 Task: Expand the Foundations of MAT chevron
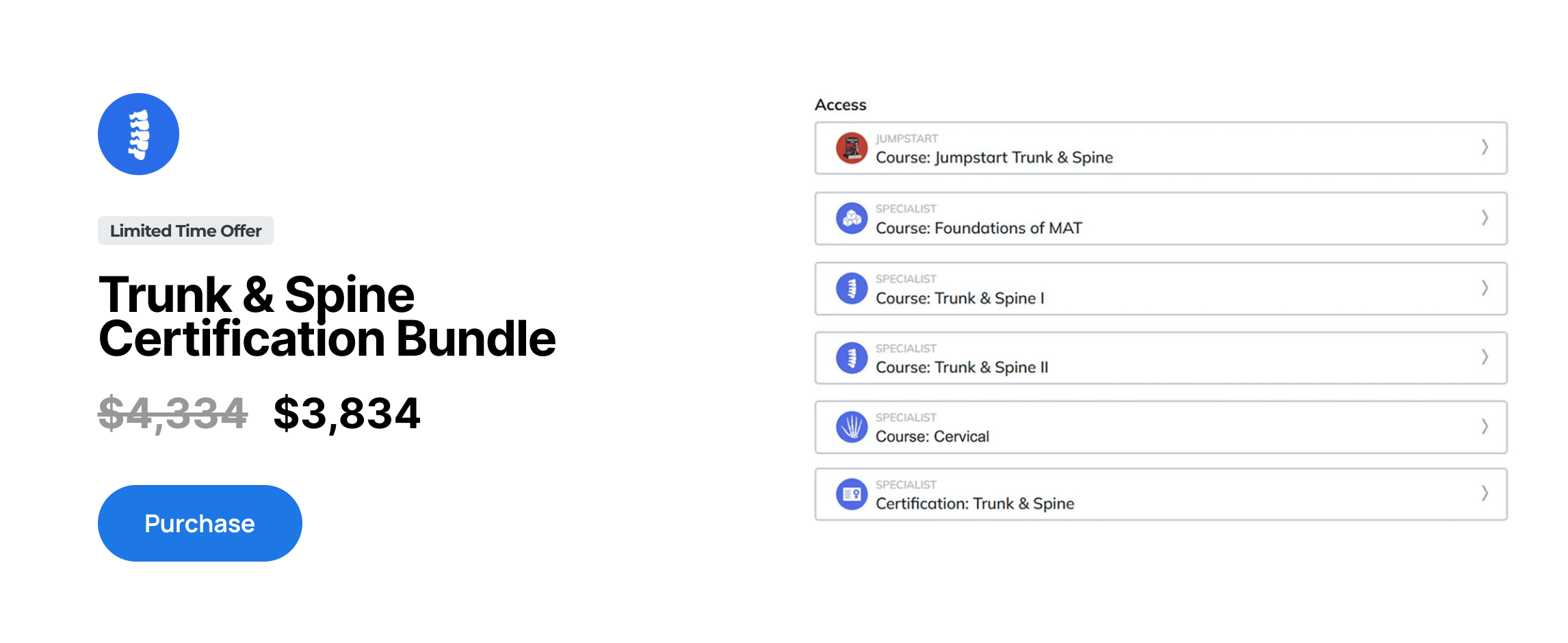click(1485, 218)
